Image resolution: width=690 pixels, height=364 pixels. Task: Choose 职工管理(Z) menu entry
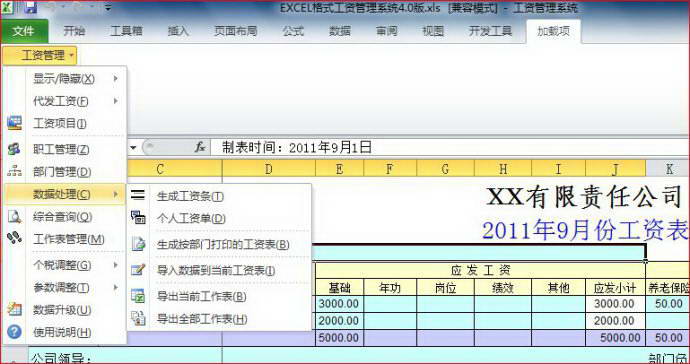point(65,149)
